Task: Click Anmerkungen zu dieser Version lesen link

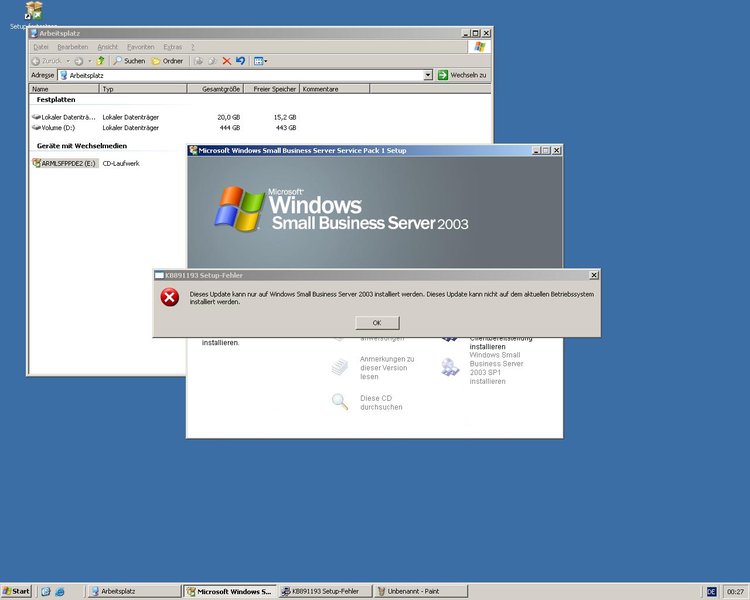Action: 386,368
